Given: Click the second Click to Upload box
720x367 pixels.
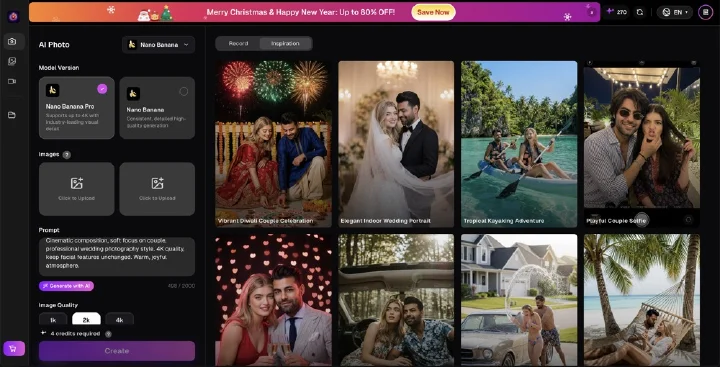Looking at the screenshot, I should coord(157,189).
